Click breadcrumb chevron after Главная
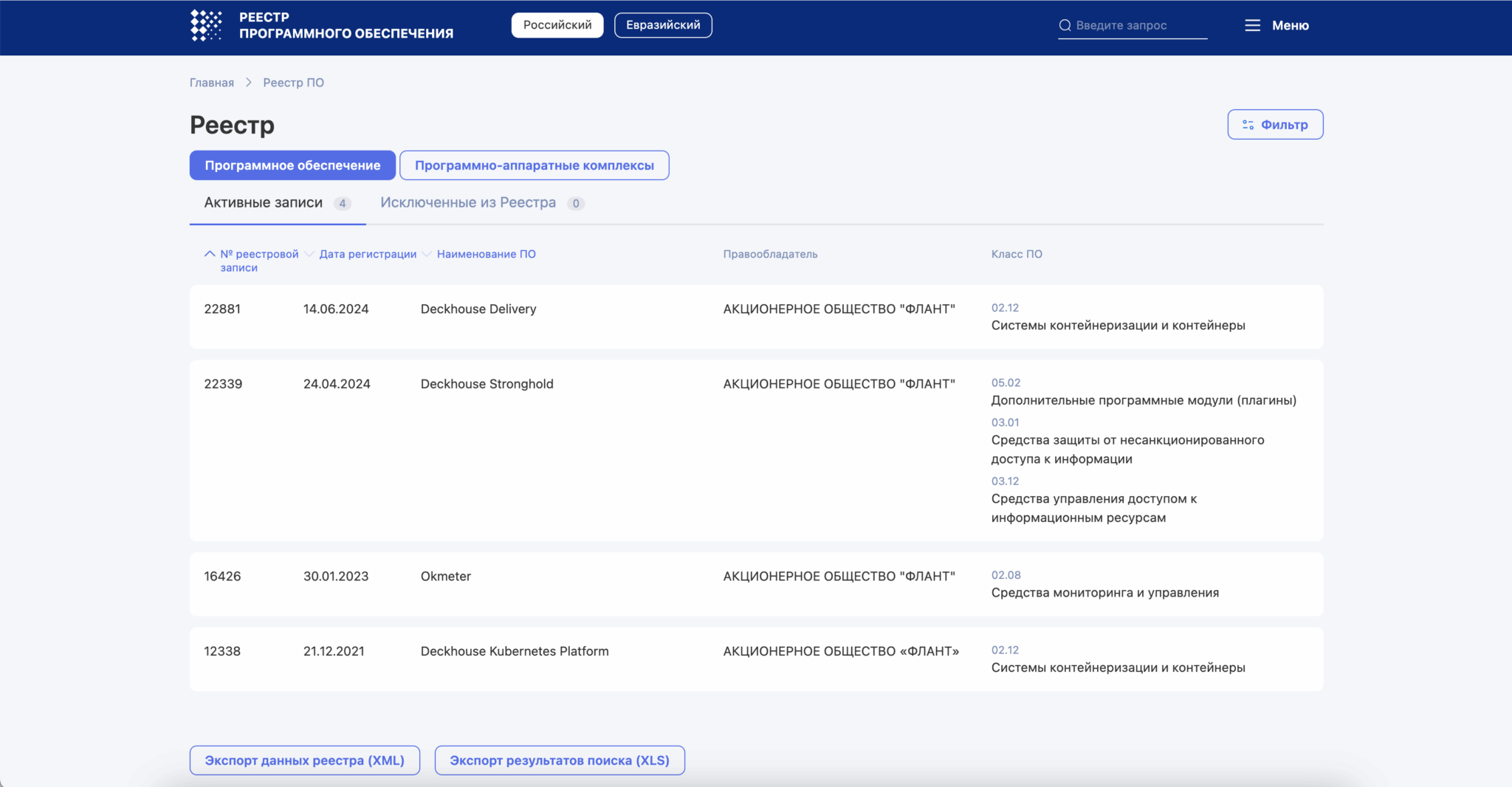1512x787 pixels. (249, 83)
